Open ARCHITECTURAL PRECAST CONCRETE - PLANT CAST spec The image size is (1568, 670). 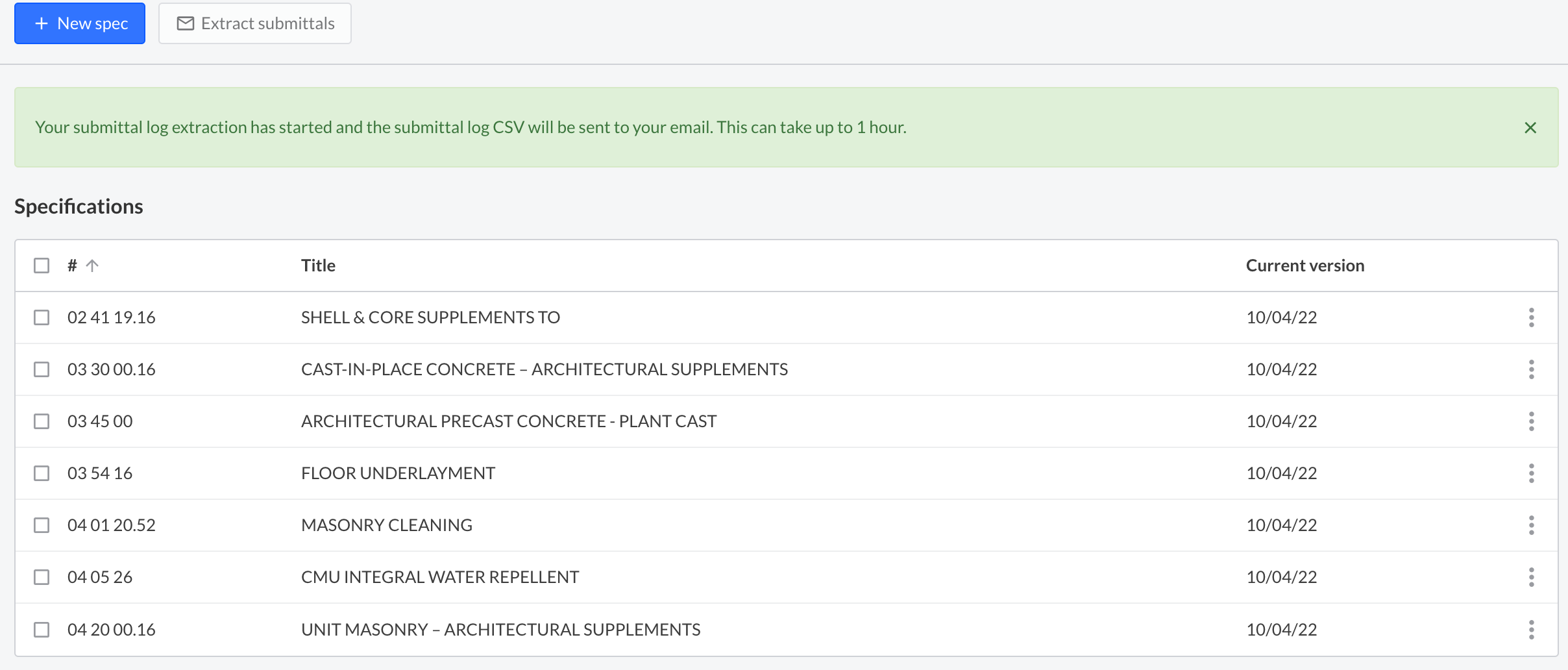pyautogui.click(x=509, y=421)
